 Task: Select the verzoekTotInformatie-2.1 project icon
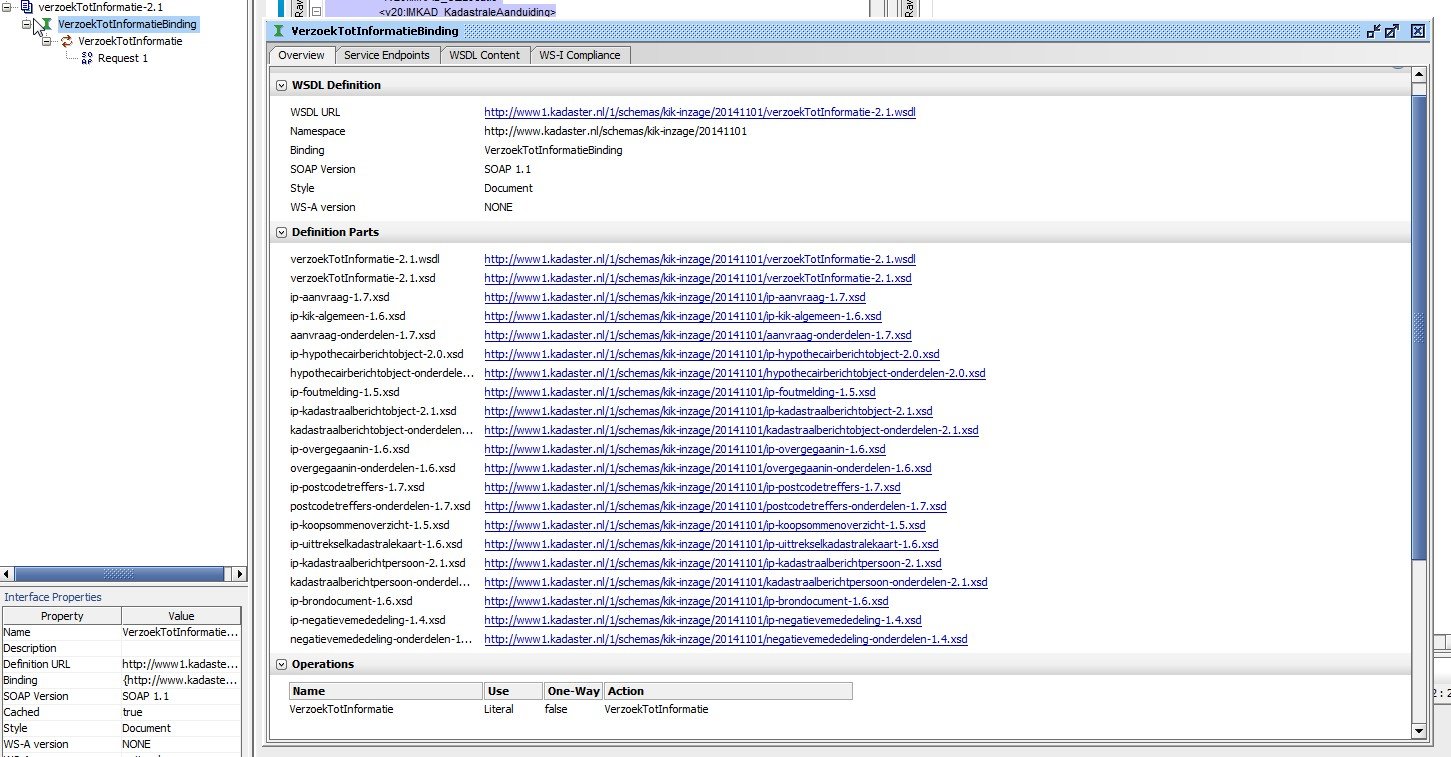(27, 7)
